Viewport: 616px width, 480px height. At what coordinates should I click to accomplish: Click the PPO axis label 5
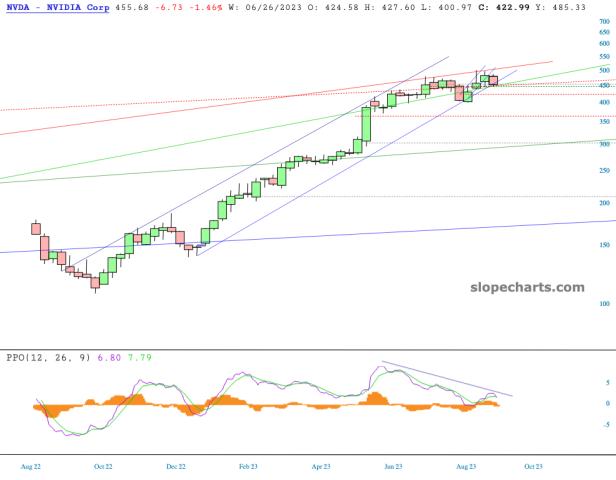pos(608,383)
